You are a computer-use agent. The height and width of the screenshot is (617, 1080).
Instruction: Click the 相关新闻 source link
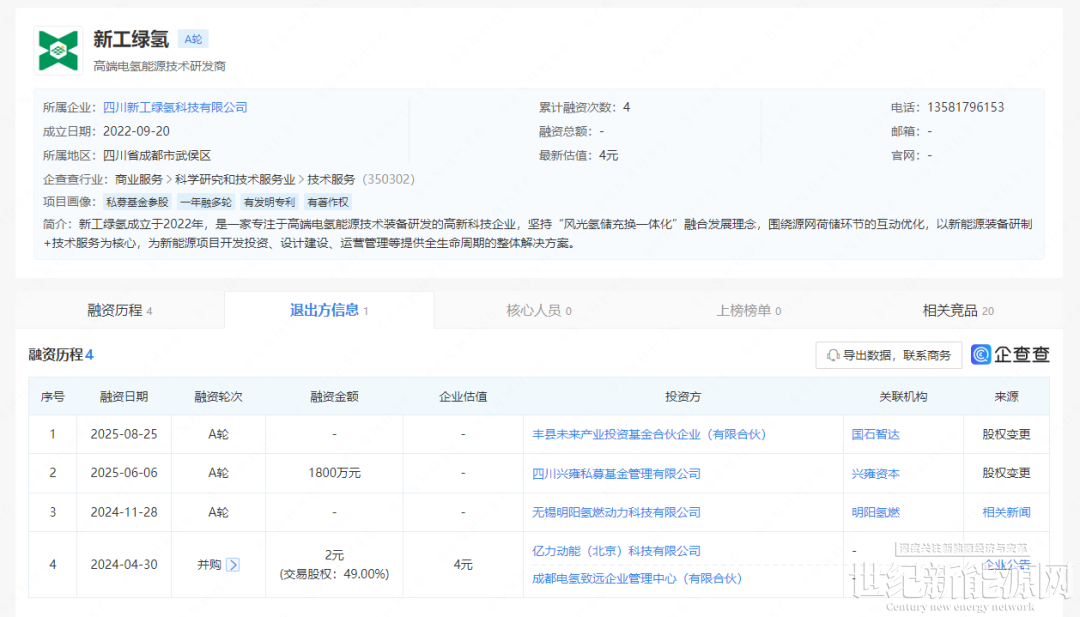click(1005, 512)
